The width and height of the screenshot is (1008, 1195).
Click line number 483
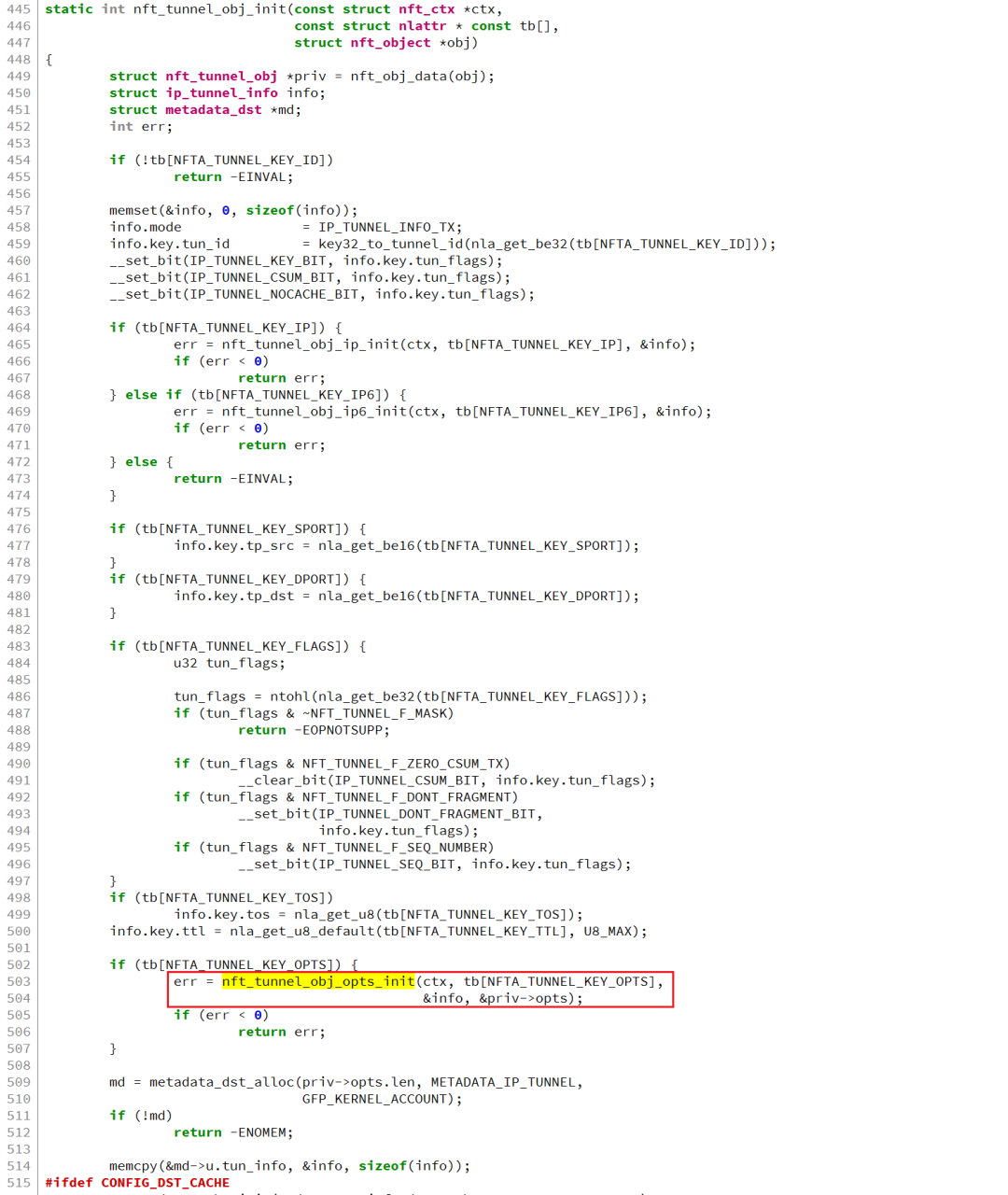pos(19,646)
